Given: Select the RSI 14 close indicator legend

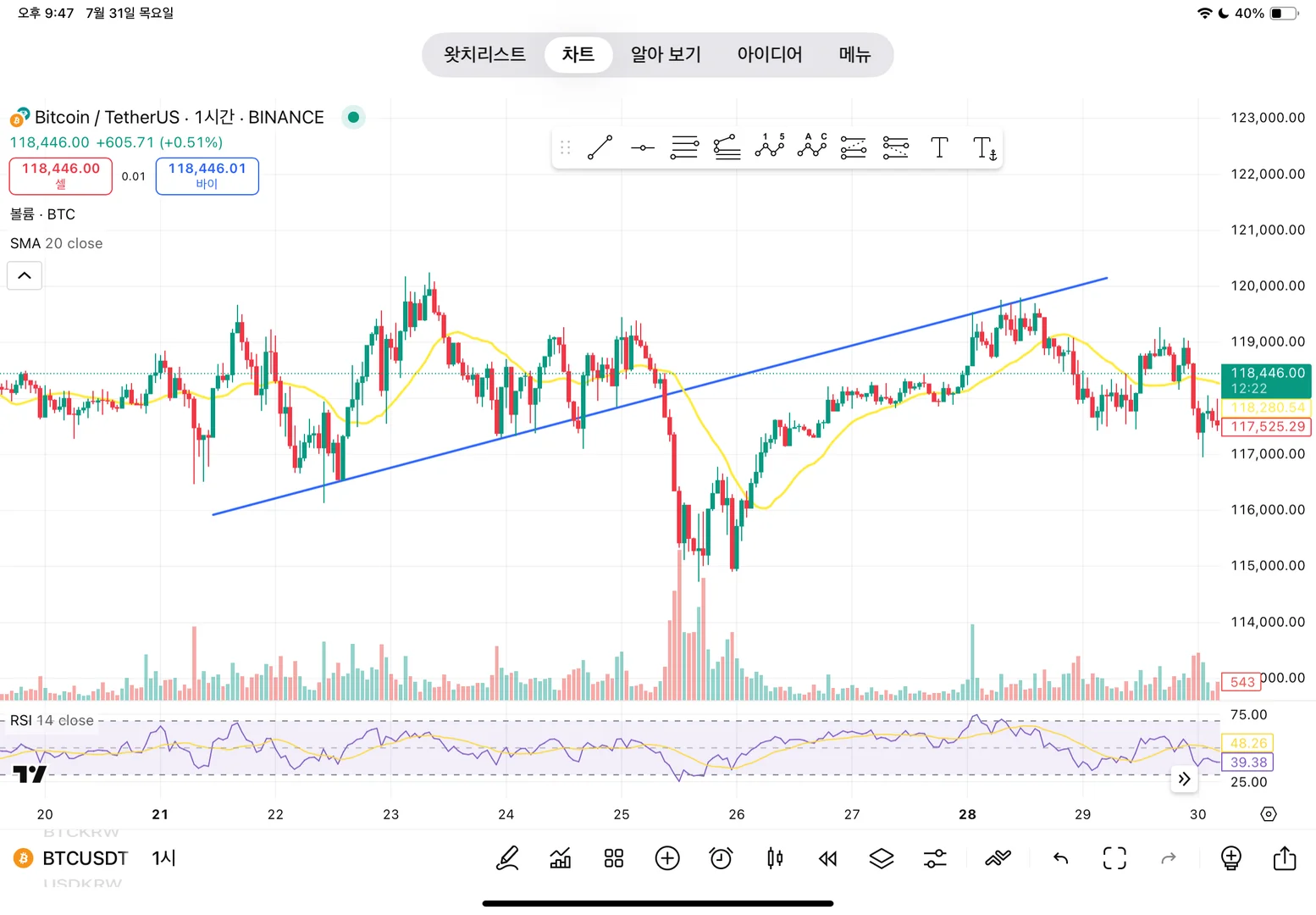Looking at the screenshot, I should click(52, 721).
